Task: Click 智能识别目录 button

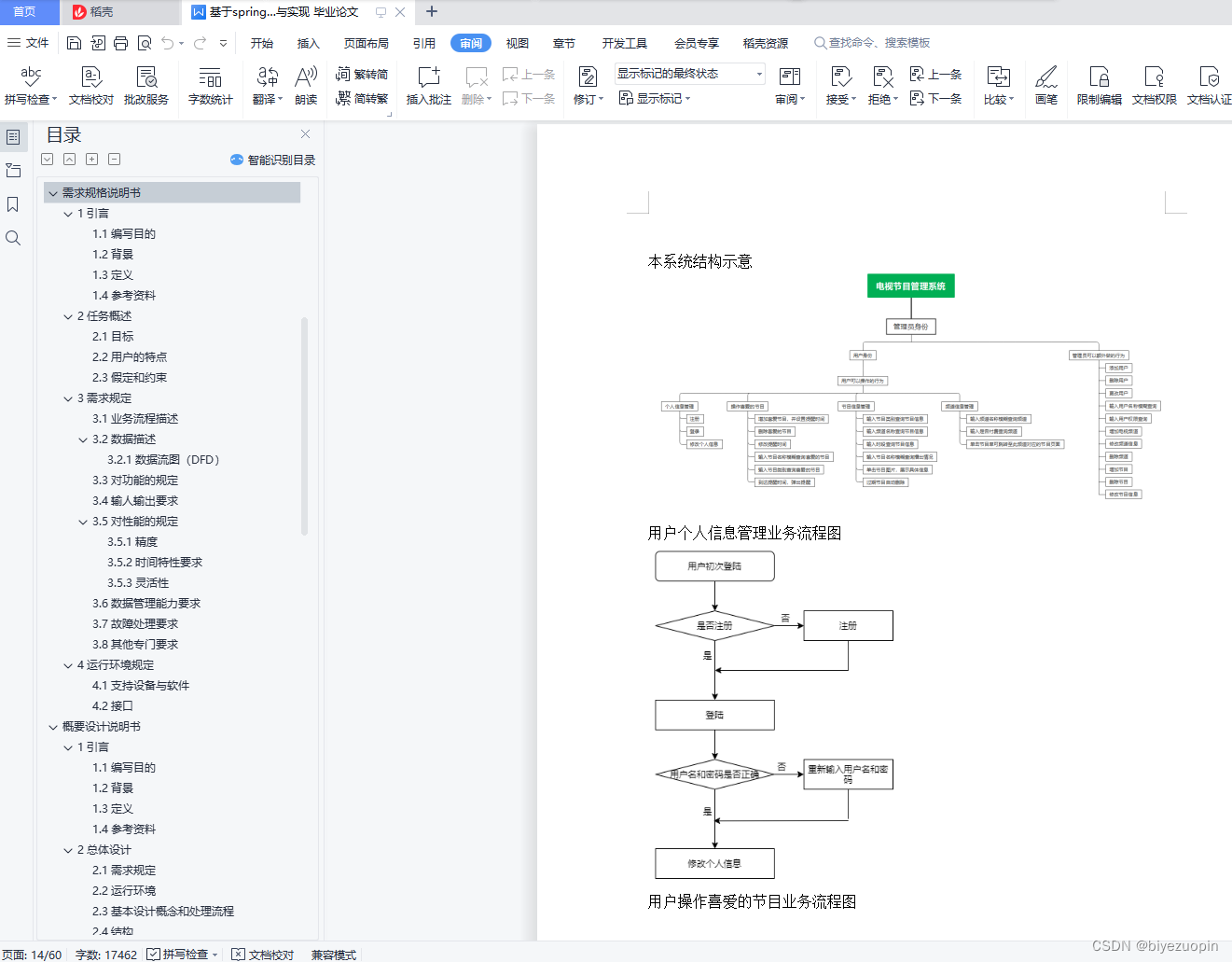Action: click(x=273, y=160)
